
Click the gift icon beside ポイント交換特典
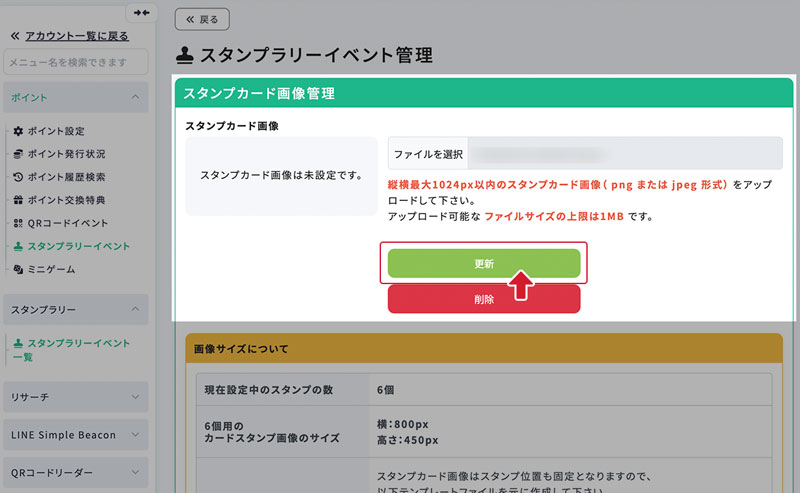click(18, 200)
